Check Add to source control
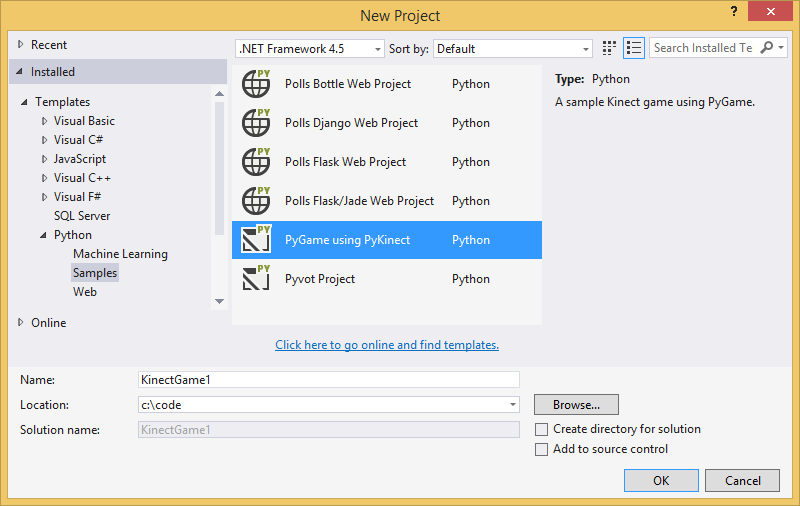 [542, 450]
